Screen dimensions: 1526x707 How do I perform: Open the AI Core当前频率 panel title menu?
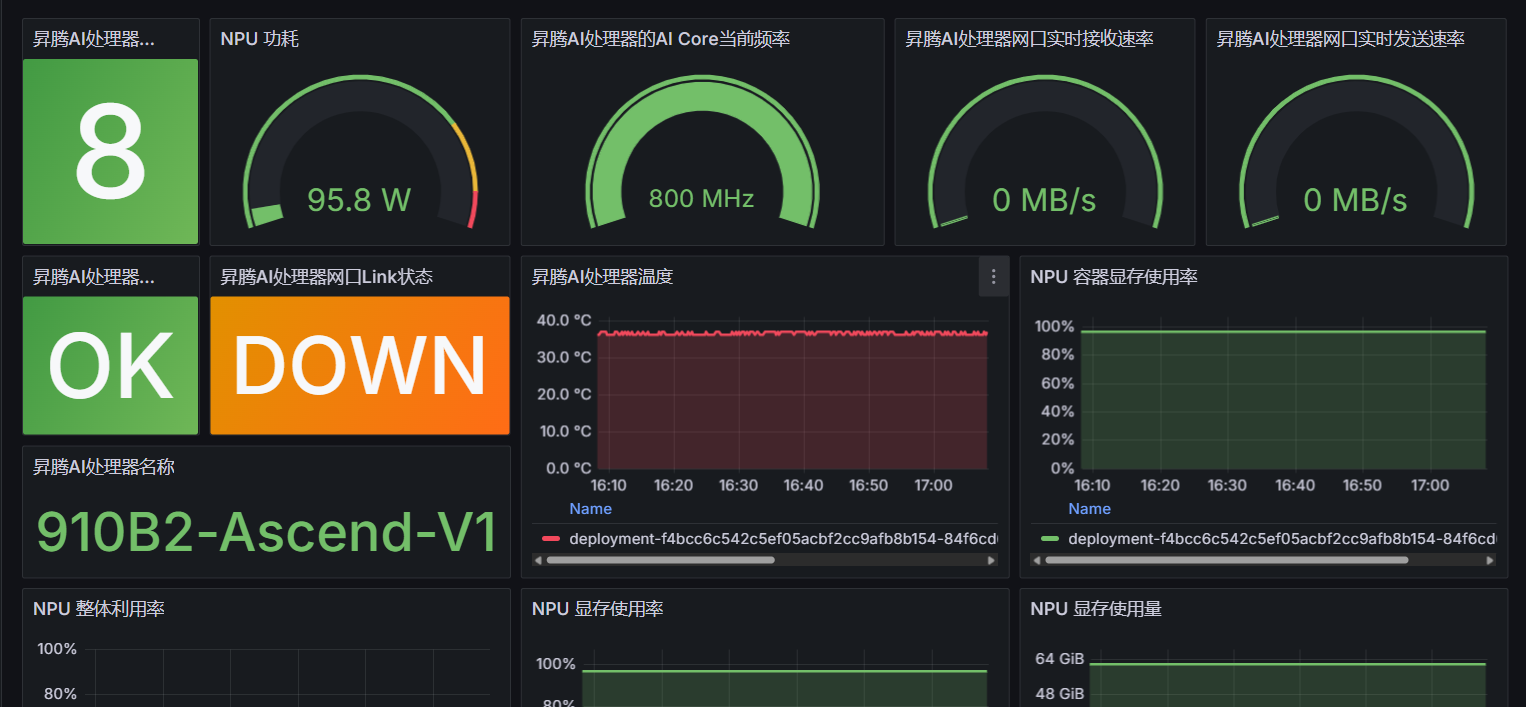pos(661,39)
